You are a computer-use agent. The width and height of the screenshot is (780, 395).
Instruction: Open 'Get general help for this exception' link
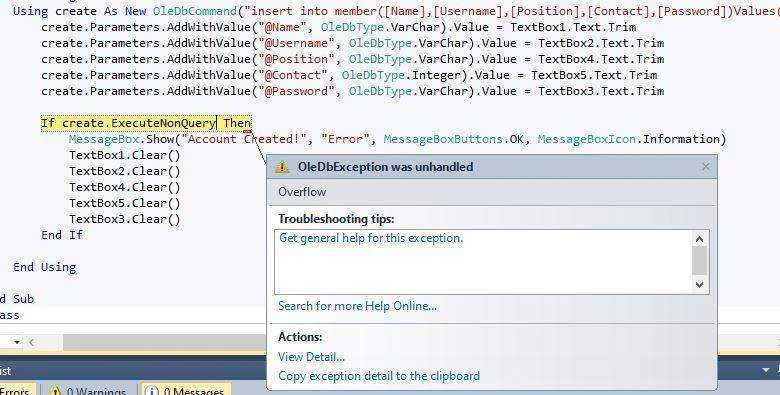click(371, 238)
